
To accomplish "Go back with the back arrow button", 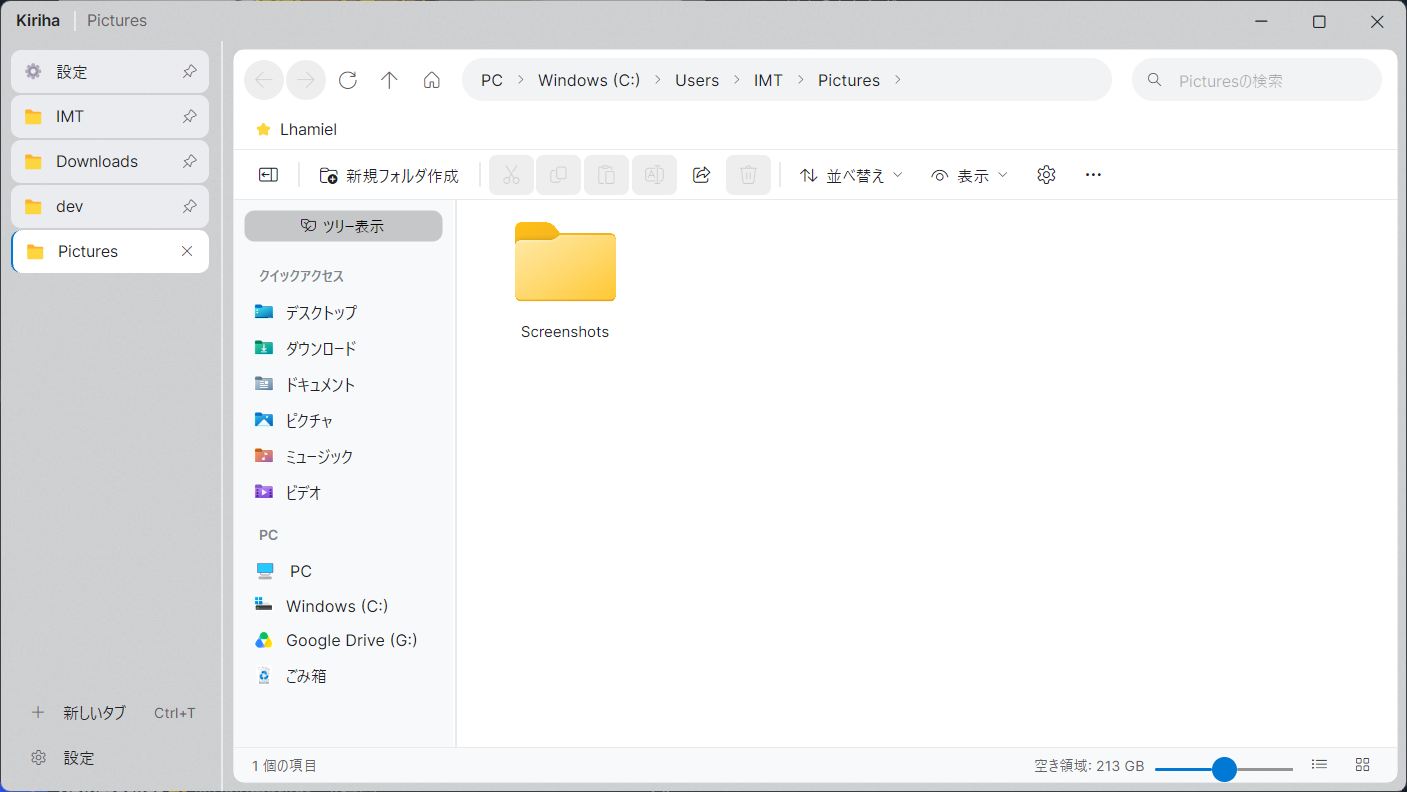I will [264, 80].
